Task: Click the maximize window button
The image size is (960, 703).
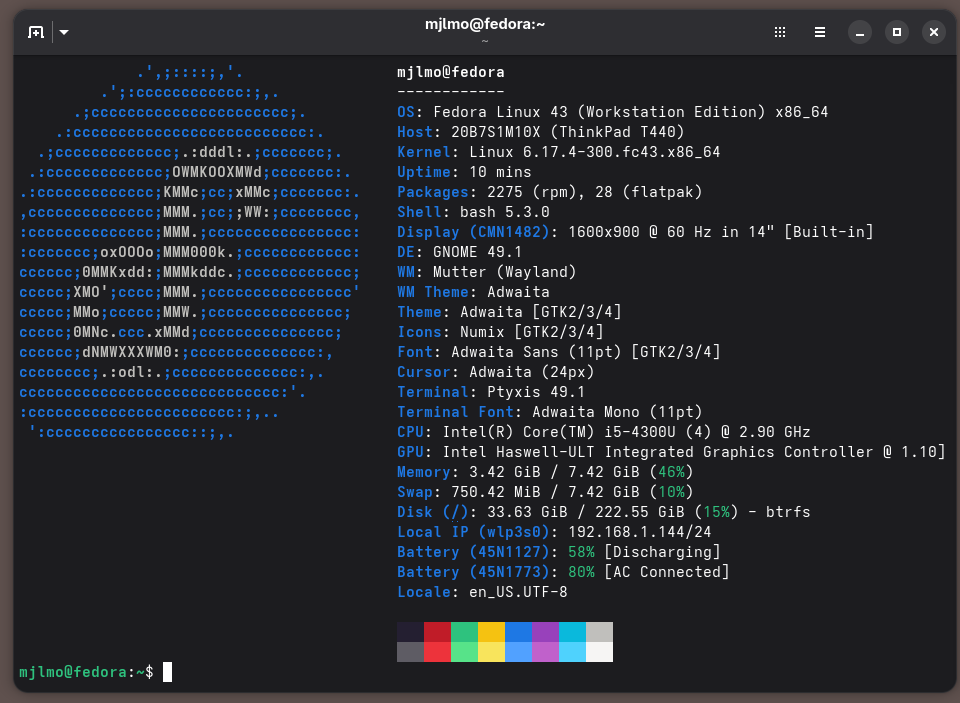Action: point(896,32)
